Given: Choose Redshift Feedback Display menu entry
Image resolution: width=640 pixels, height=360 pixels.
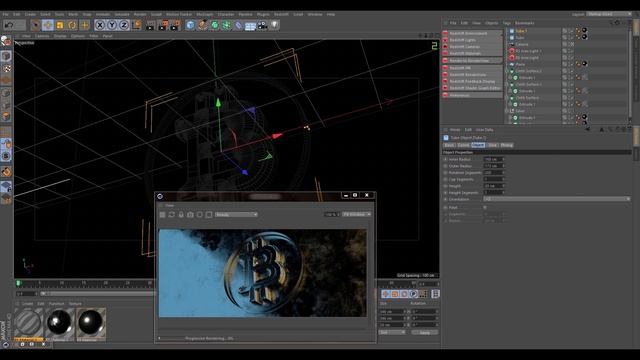Looking at the screenshot, I should tap(472, 81).
